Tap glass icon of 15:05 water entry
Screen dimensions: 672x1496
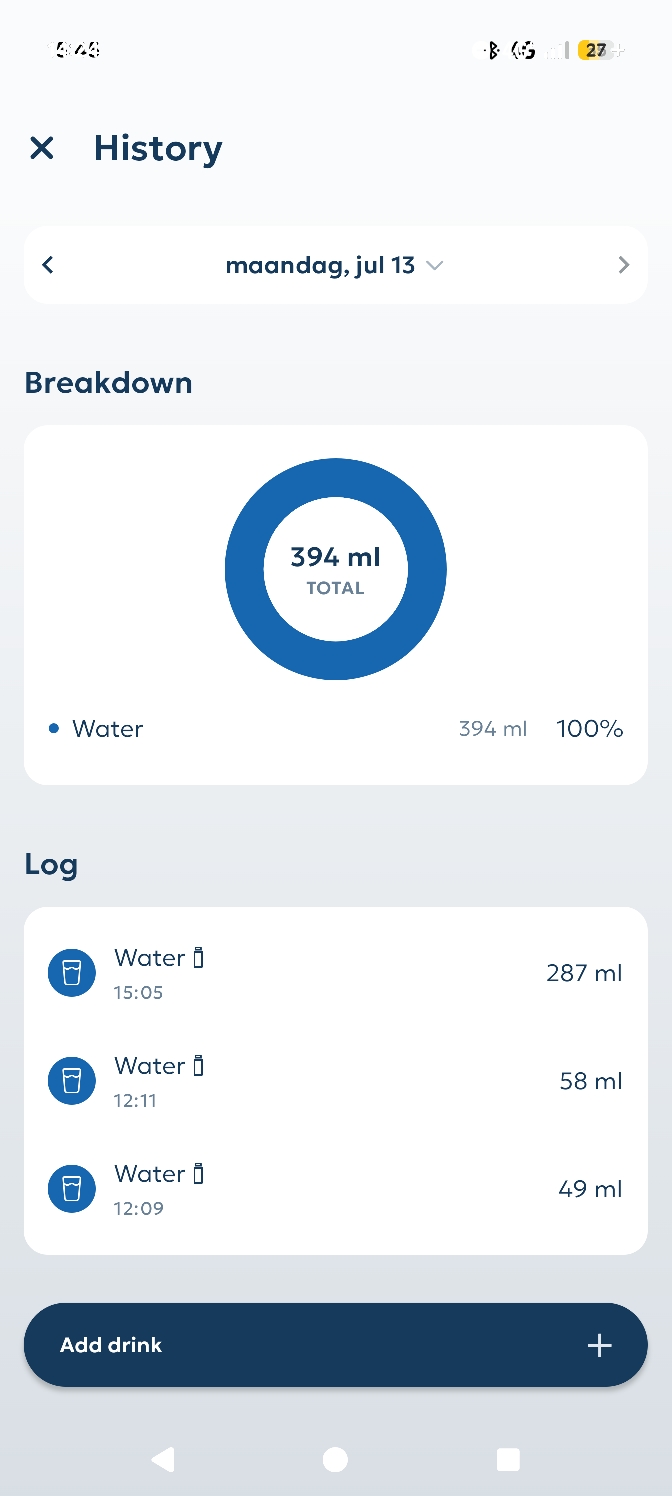[x=72, y=973]
